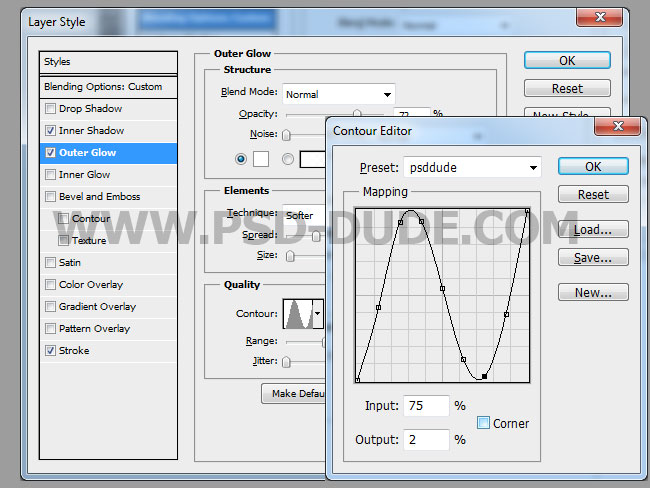
Task: Click OK in the Contour Editor
Action: click(593, 166)
